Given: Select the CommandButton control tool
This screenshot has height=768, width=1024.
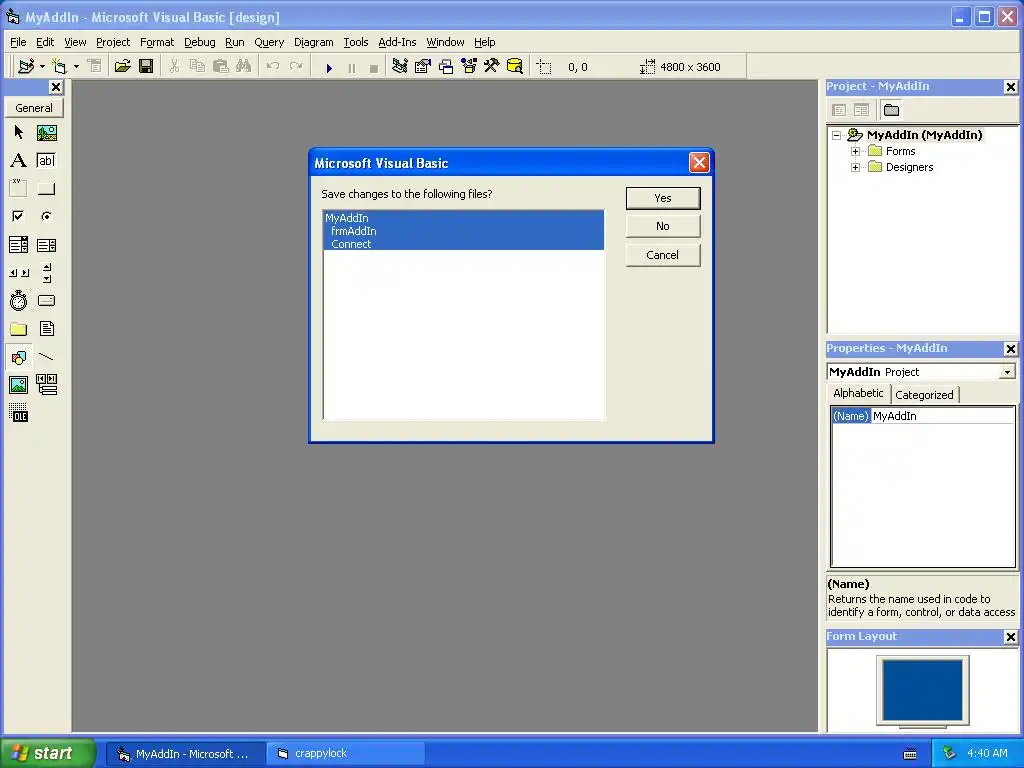Looking at the screenshot, I should 46,188.
